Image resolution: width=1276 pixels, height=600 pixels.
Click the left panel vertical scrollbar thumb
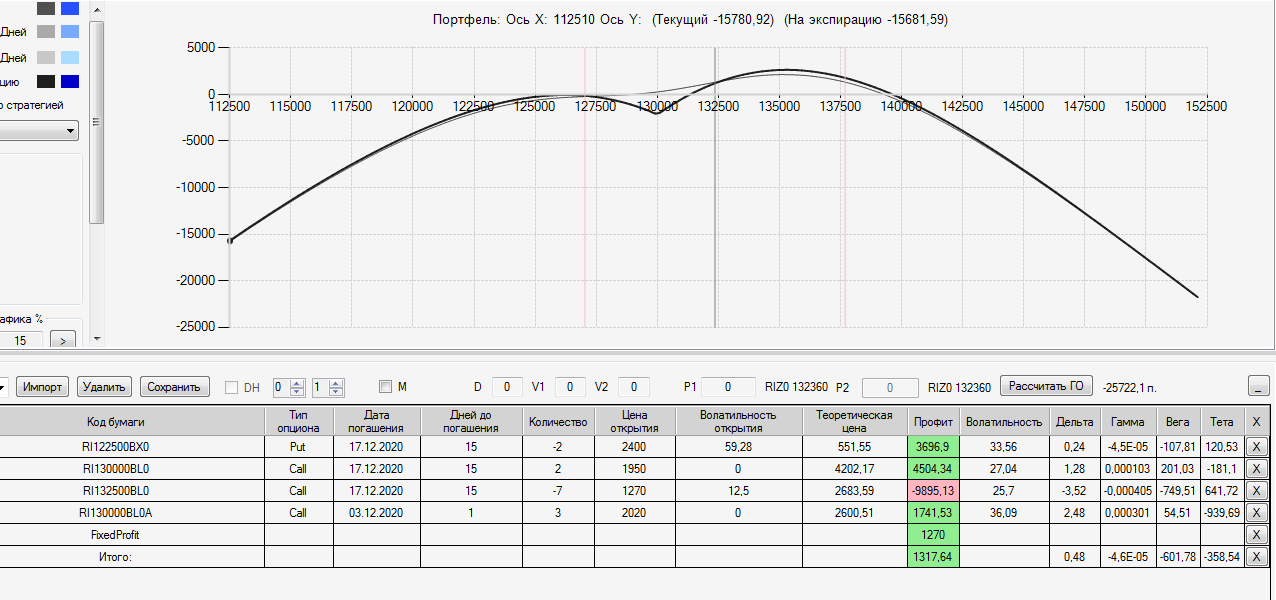click(96, 122)
